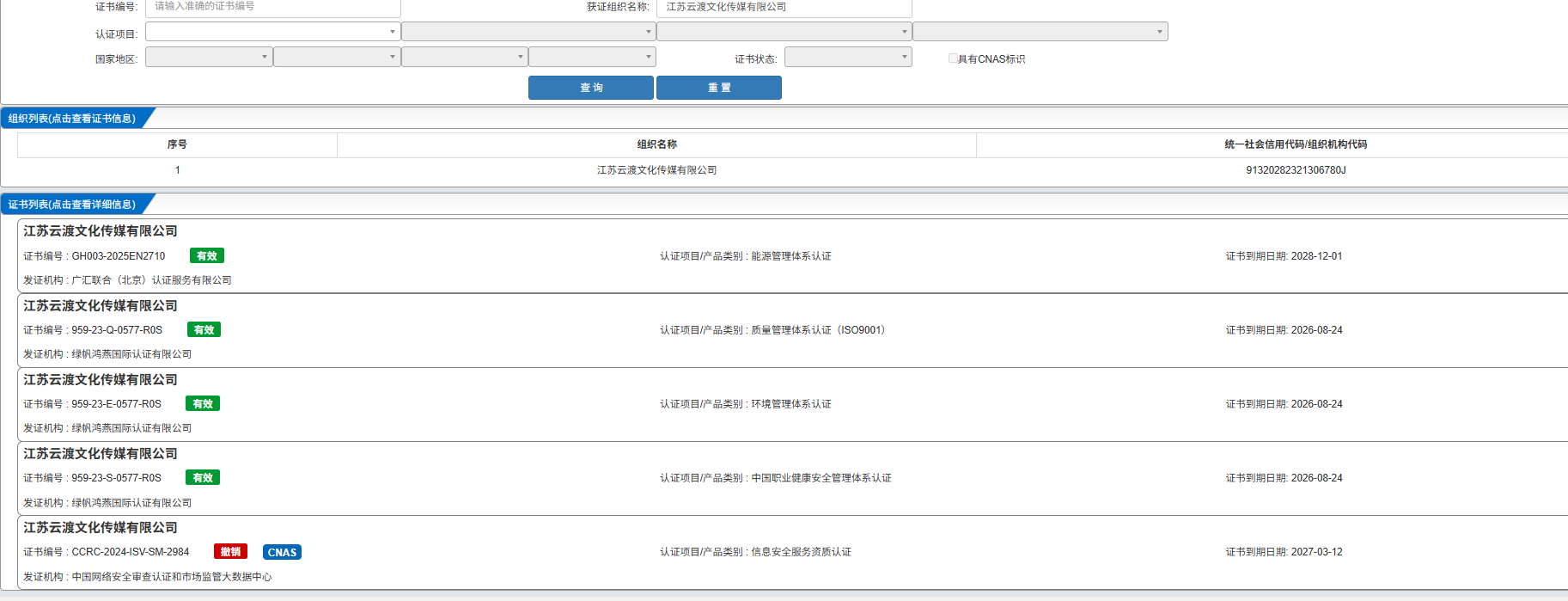Select the 组织列表 tab header
Screen dimensions: 1568x601
click(x=73, y=119)
